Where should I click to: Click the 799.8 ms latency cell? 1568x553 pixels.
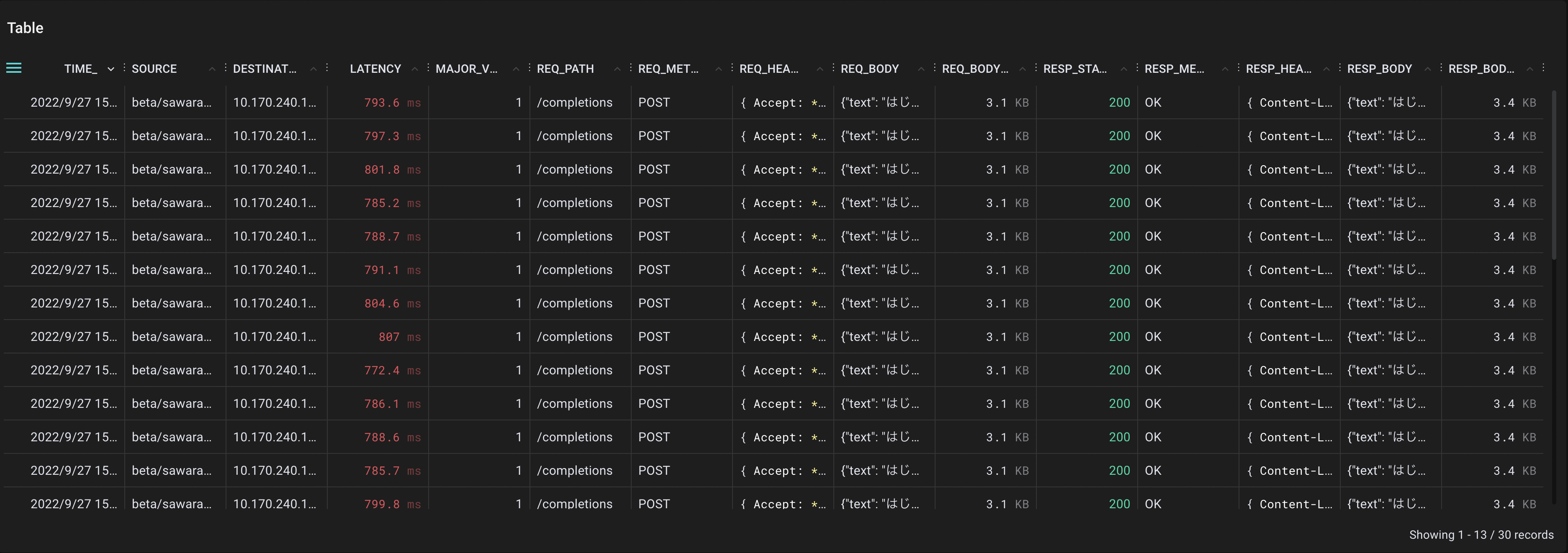click(392, 504)
